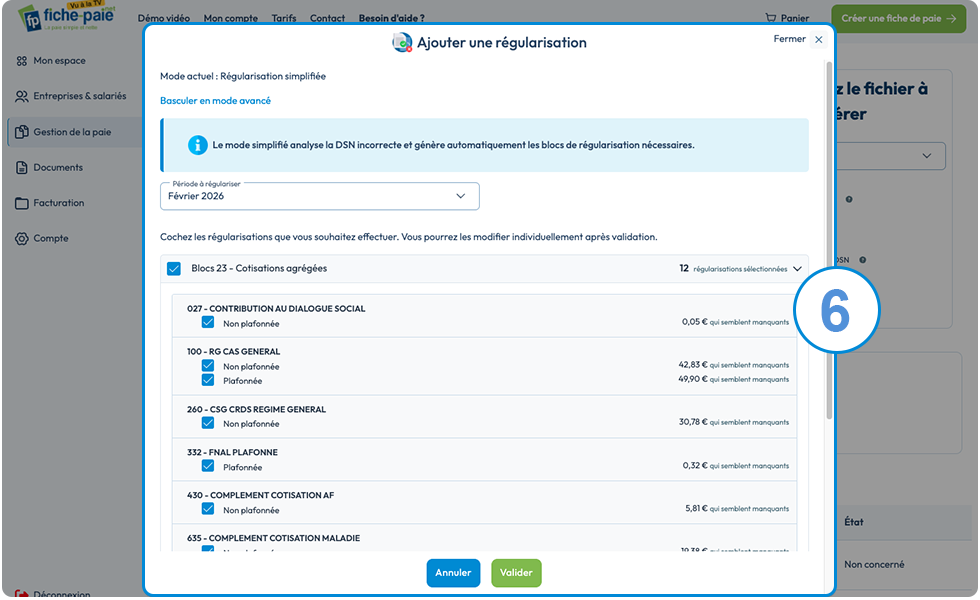Image resolution: width=980 pixels, height=600 pixels.
Task: Uncheck Non plafonnée under 100 RG Cas General
Action: coord(208,366)
